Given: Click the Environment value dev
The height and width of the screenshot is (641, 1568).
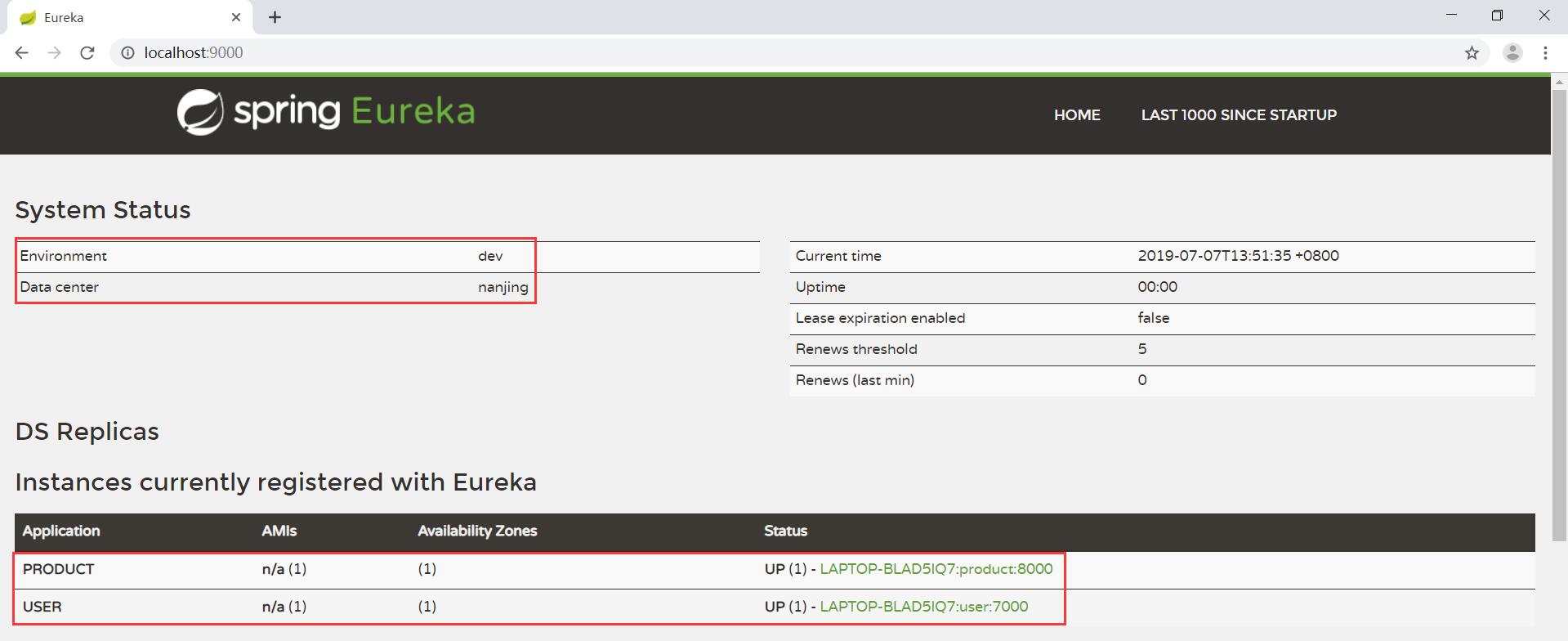Looking at the screenshot, I should coord(490,256).
